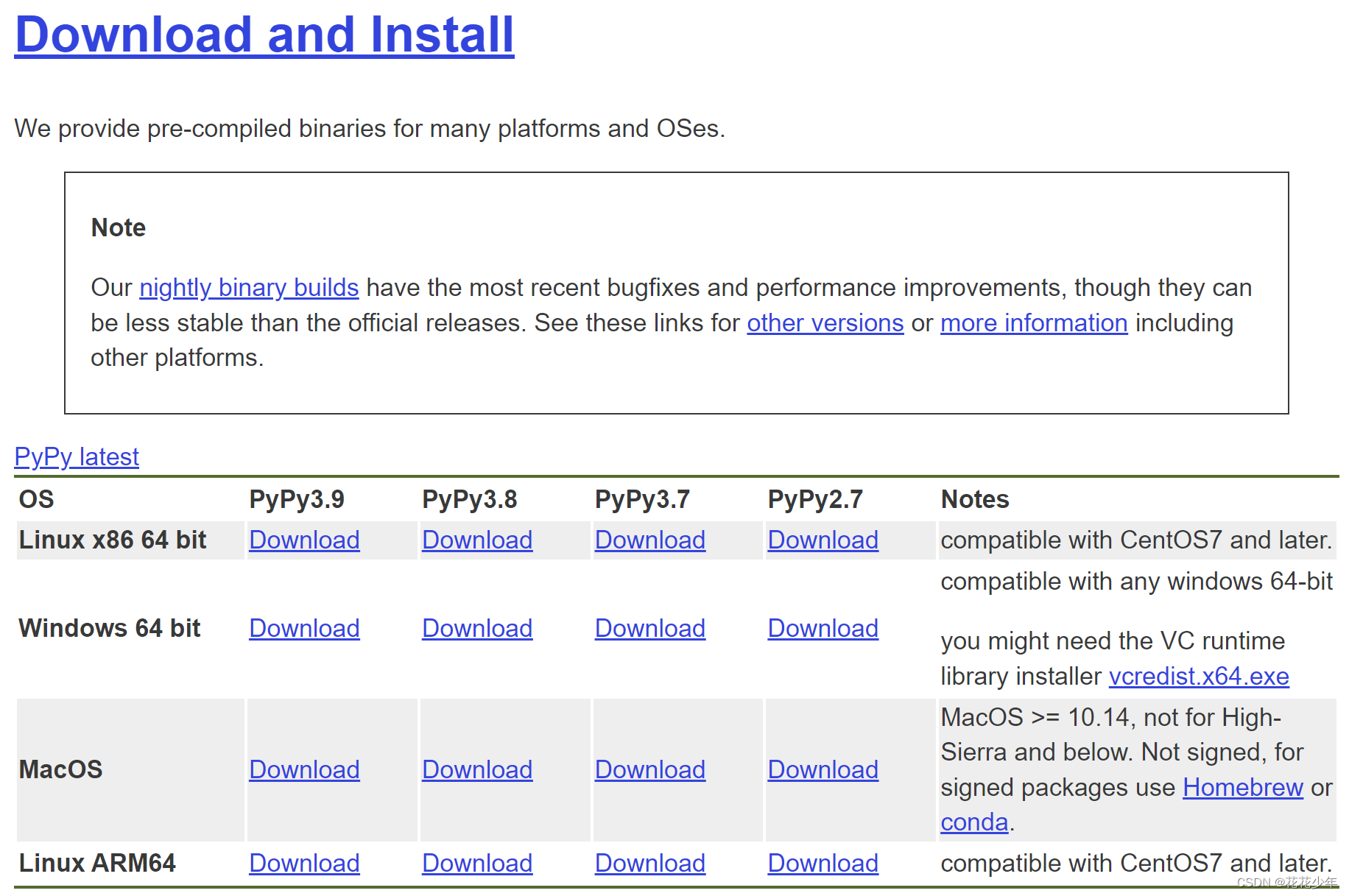Download PyPy3.8 for Windows 64 bit
1349x896 pixels.
(477, 628)
